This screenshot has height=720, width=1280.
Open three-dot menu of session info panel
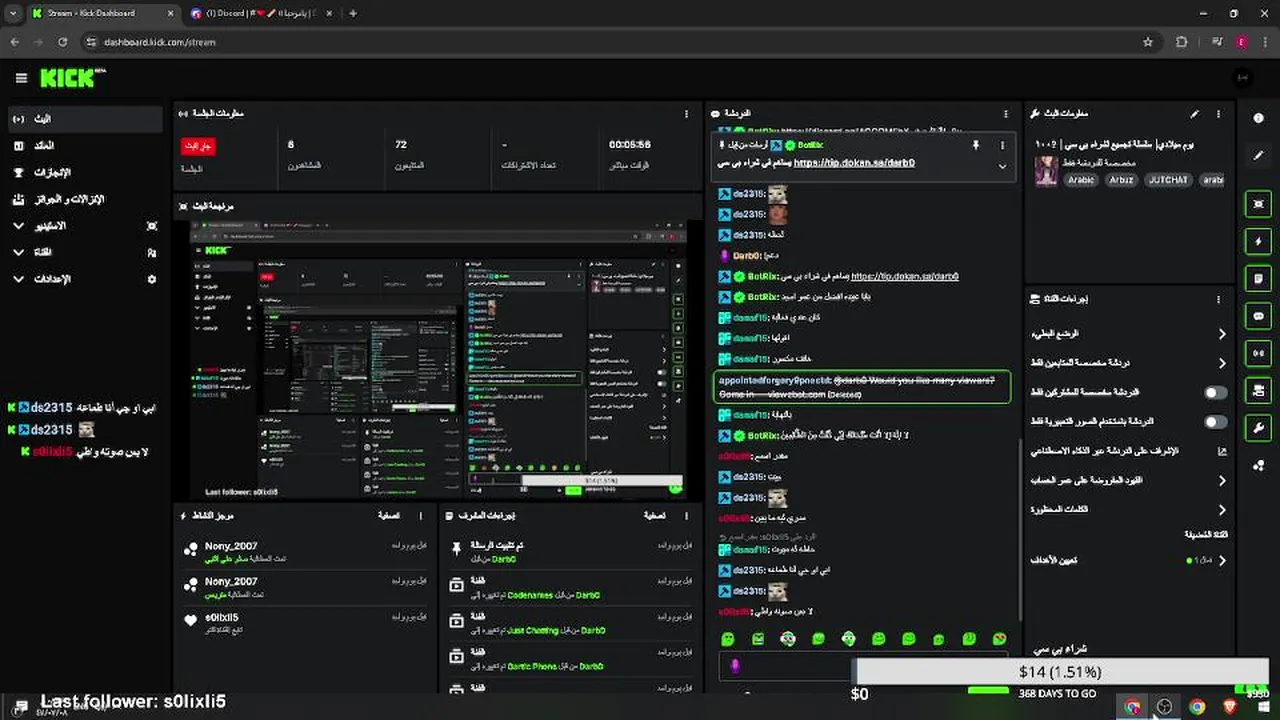tap(686, 114)
